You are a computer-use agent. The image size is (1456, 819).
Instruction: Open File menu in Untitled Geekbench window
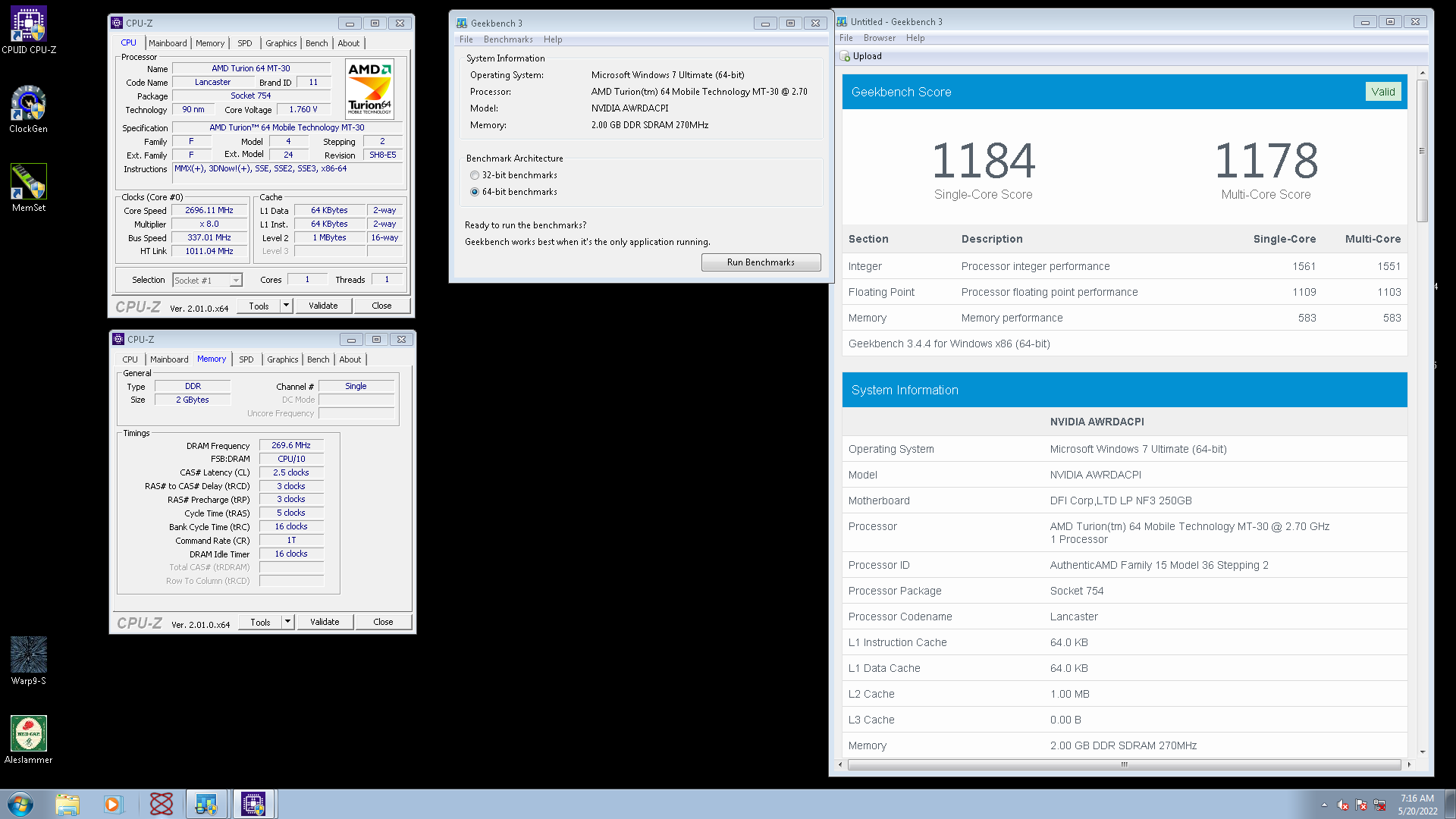click(x=846, y=38)
